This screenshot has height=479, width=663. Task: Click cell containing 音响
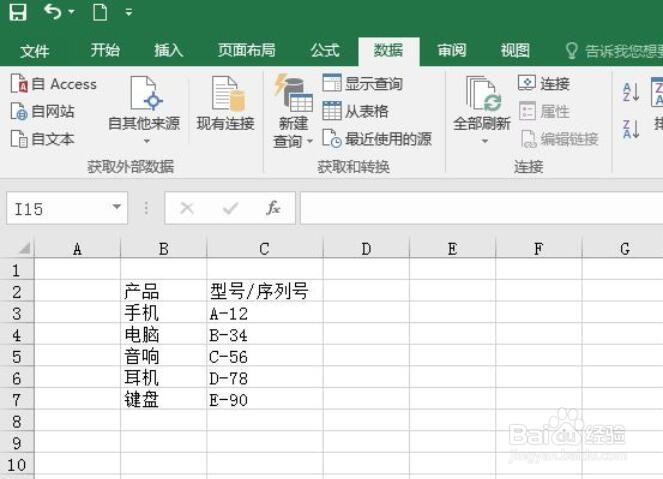click(164, 356)
